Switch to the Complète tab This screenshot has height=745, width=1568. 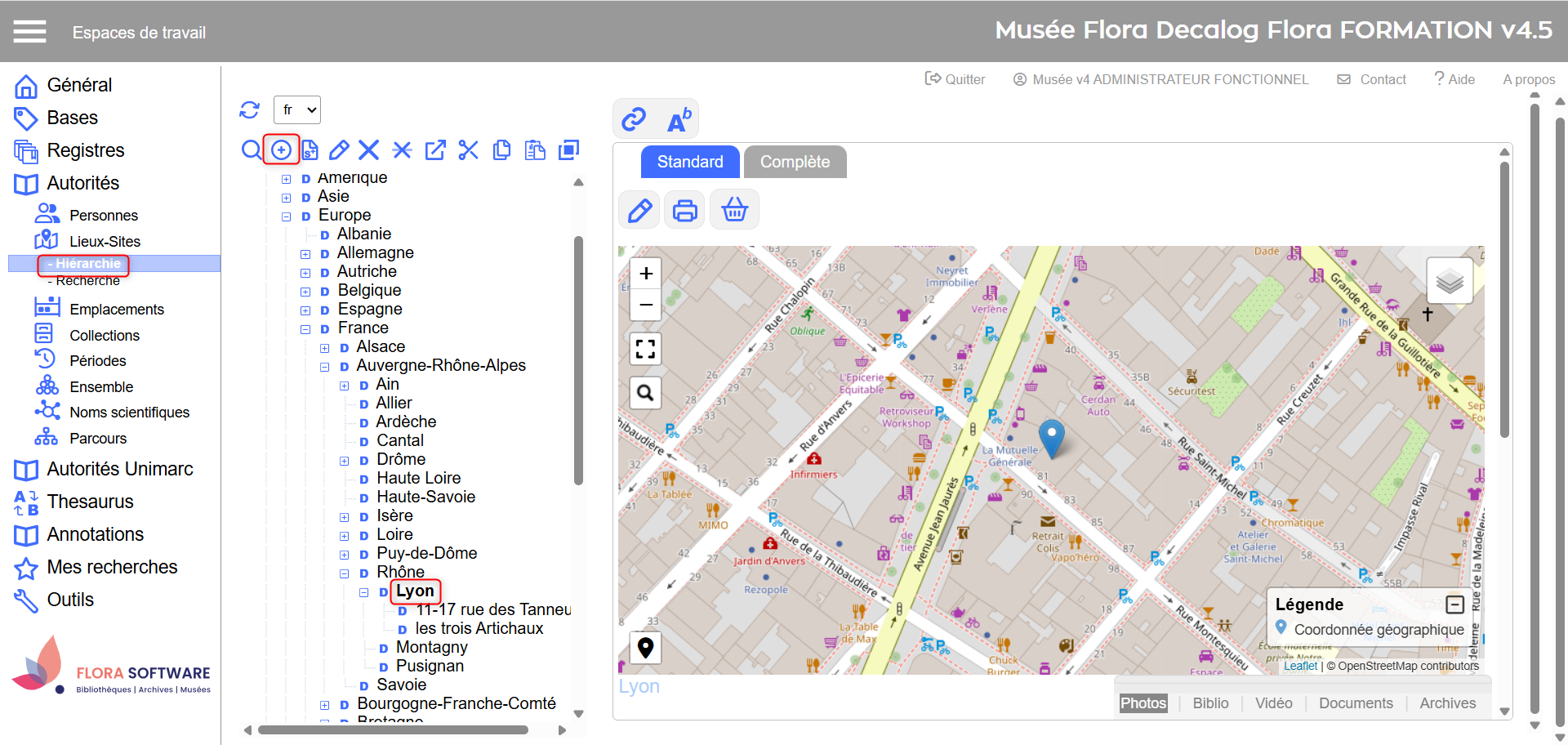(795, 162)
